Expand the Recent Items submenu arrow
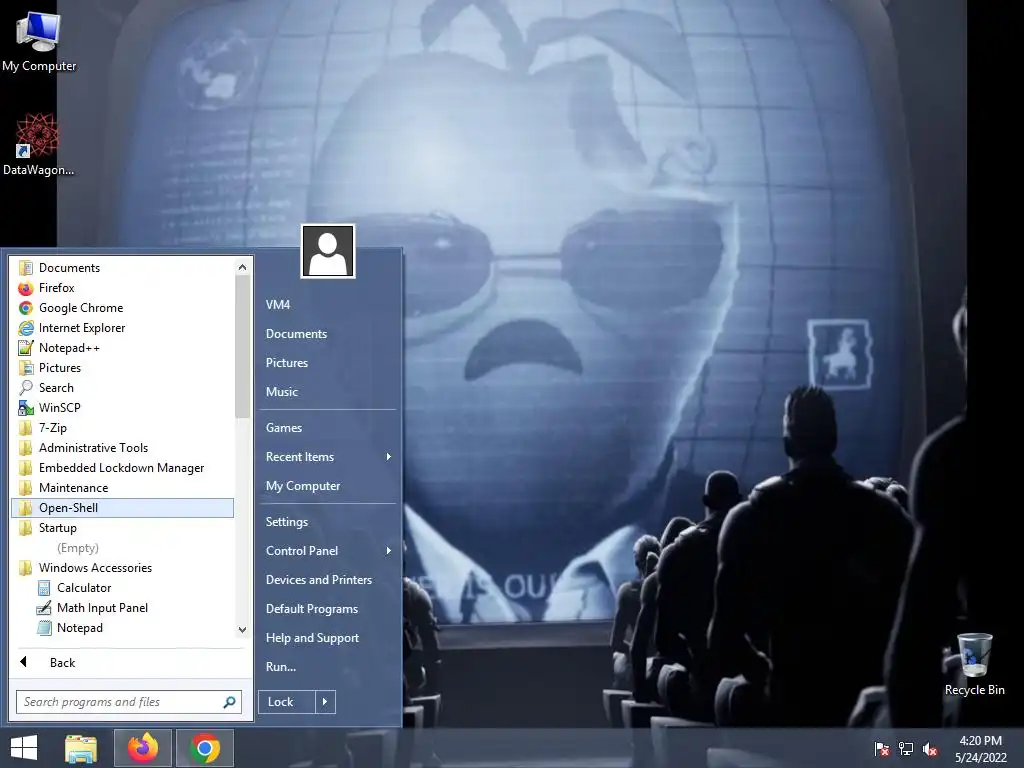The image size is (1024, 768). pos(389,457)
